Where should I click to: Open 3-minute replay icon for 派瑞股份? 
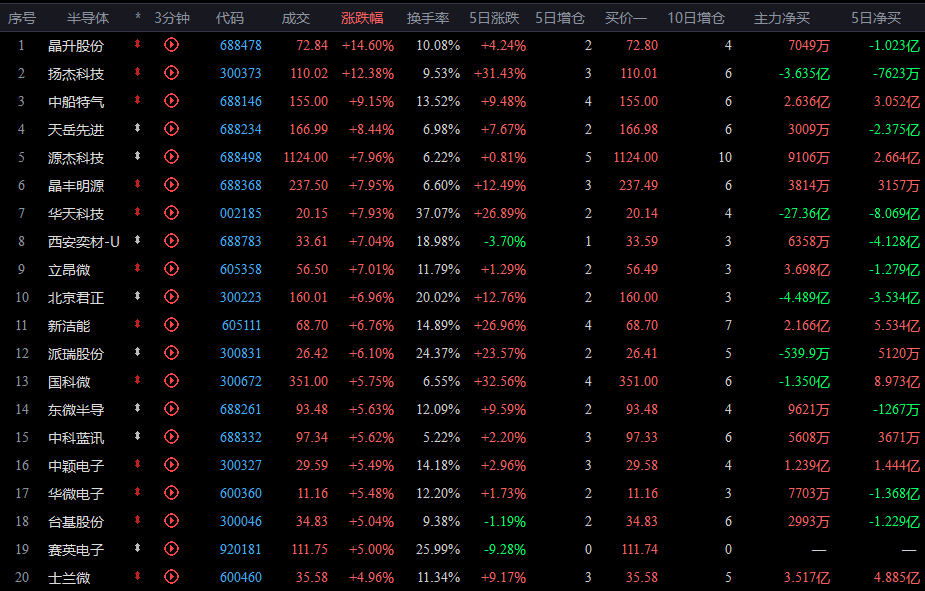171,353
